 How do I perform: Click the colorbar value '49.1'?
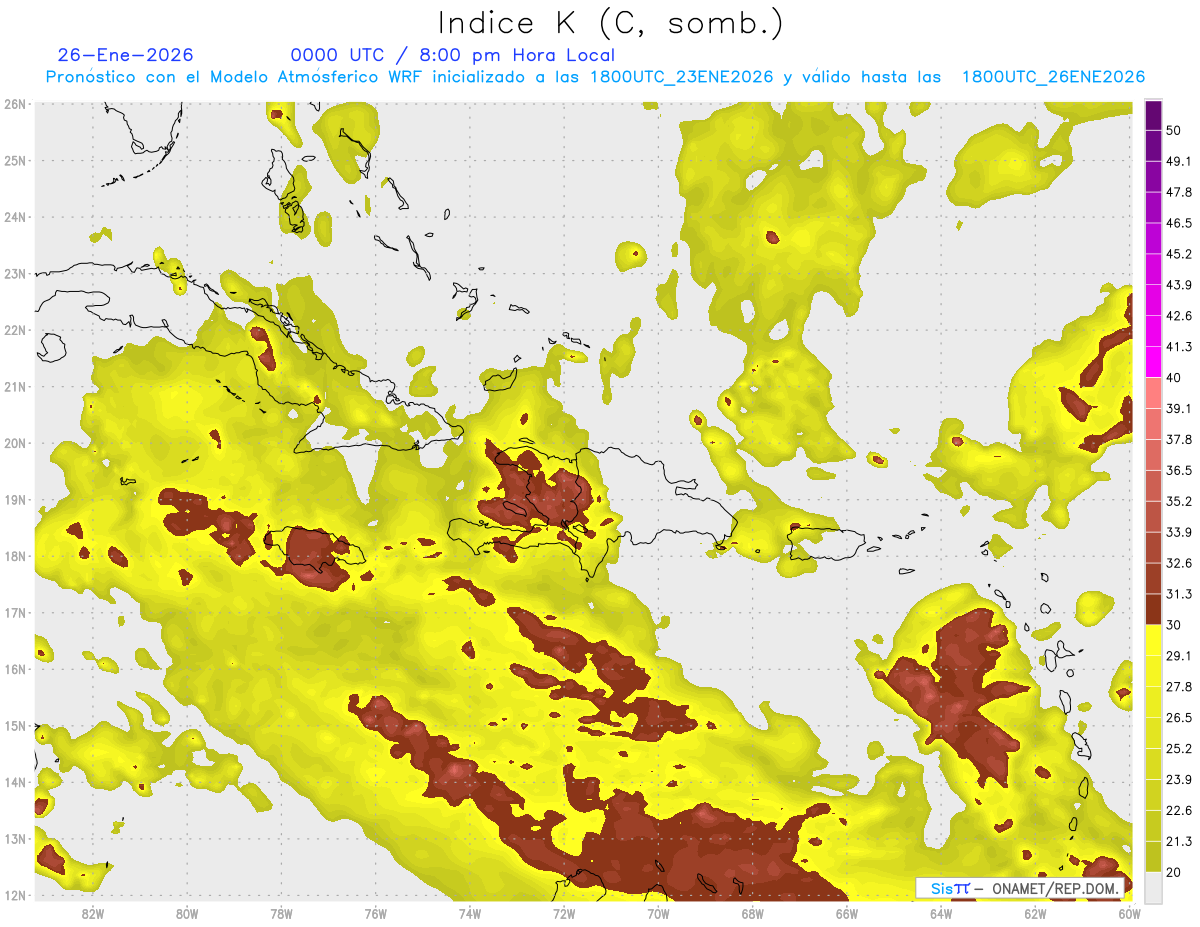coord(1178,161)
